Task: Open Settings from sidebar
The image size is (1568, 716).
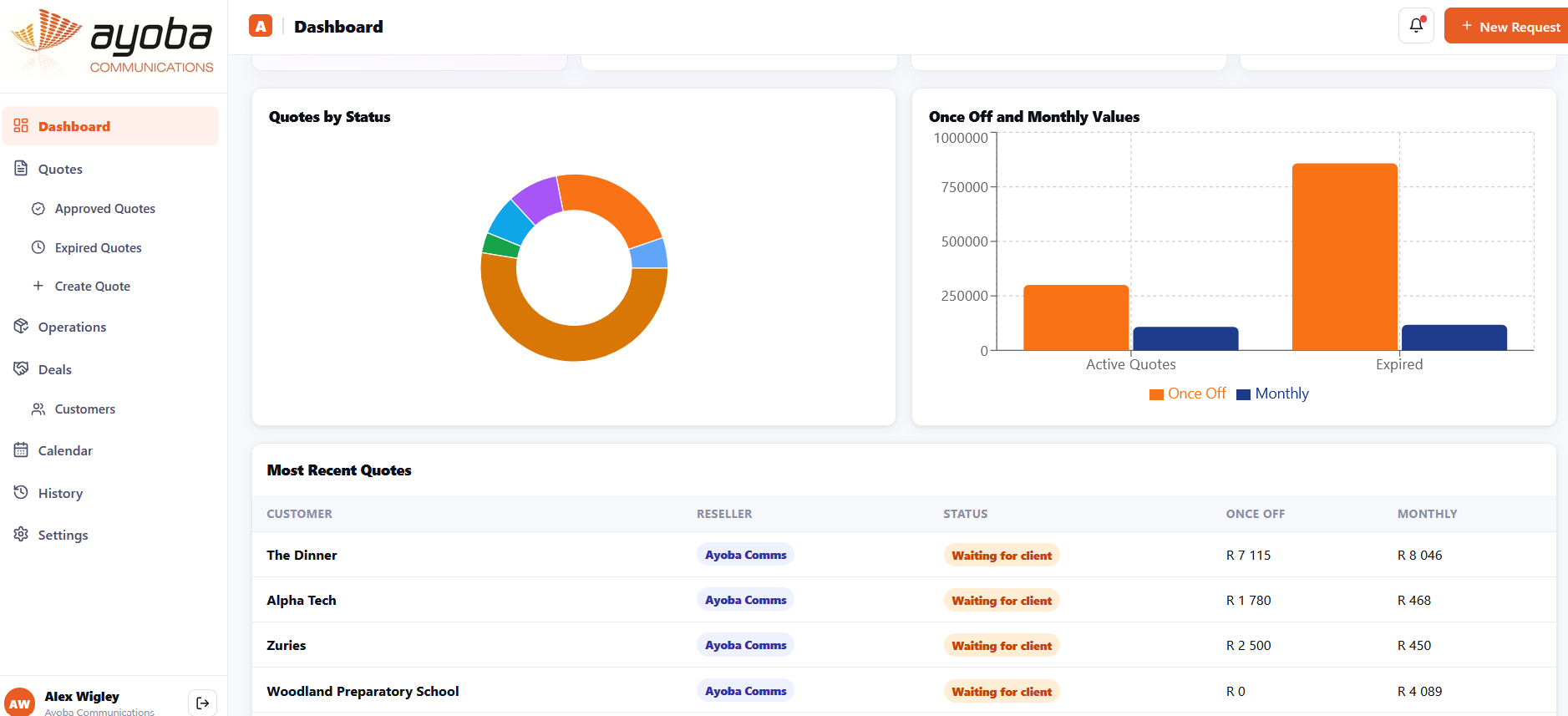Action: click(63, 535)
